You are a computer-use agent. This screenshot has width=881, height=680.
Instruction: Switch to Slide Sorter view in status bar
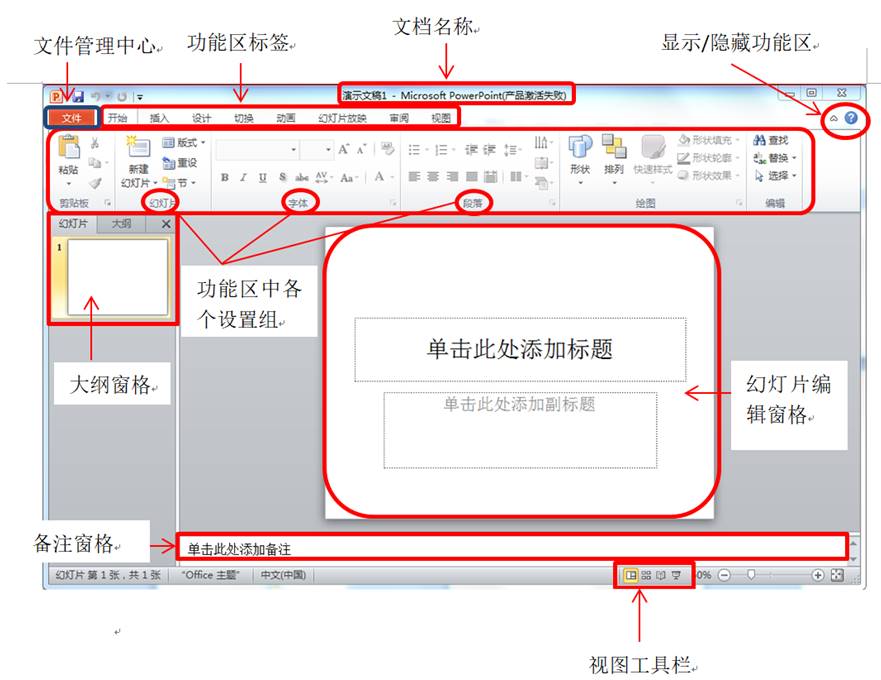(x=646, y=576)
